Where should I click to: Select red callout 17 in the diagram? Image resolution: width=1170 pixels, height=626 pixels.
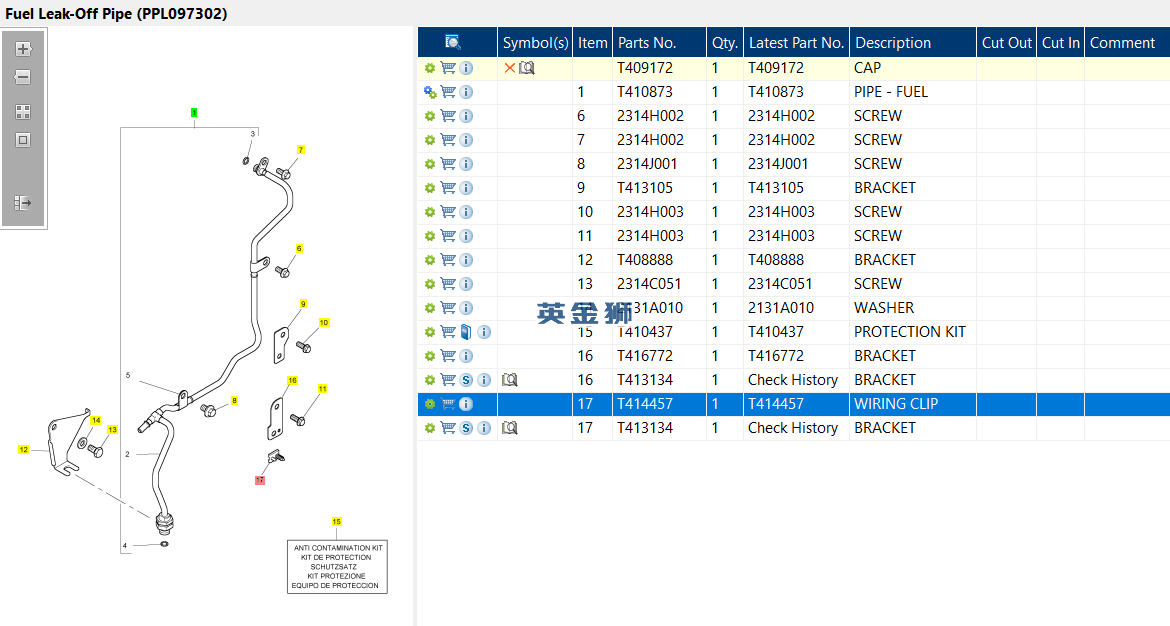coord(260,481)
